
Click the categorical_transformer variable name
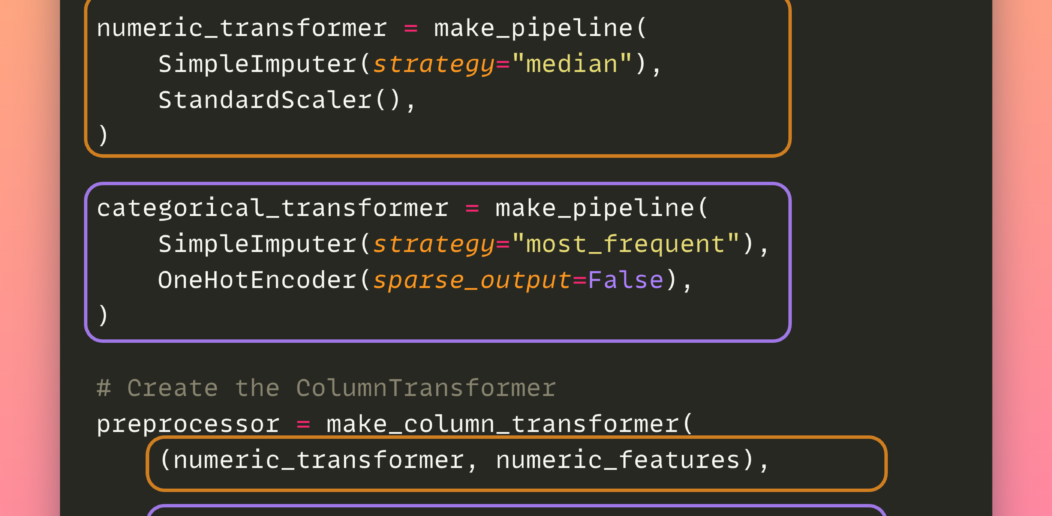(272, 208)
